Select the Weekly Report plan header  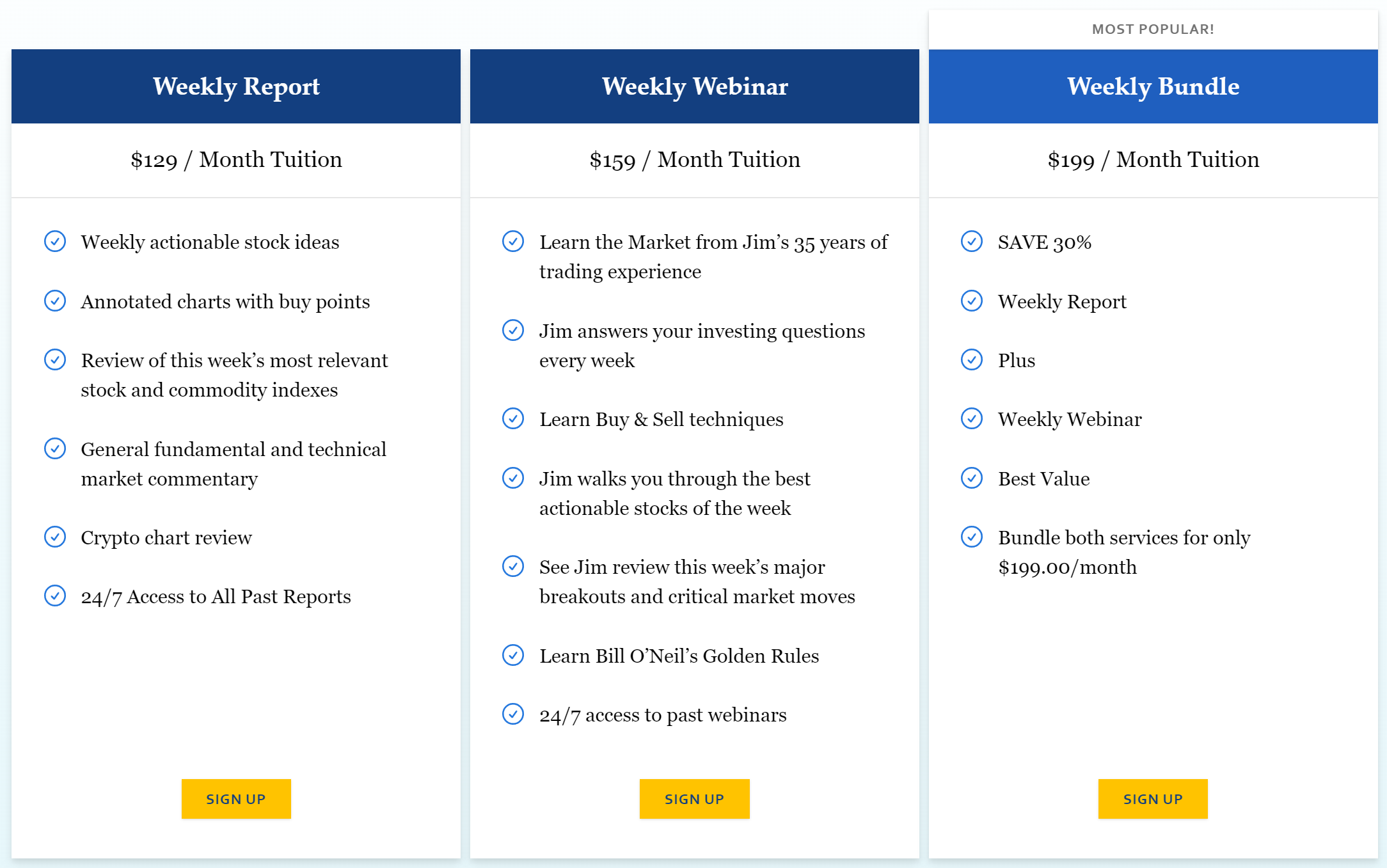pos(236,86)
